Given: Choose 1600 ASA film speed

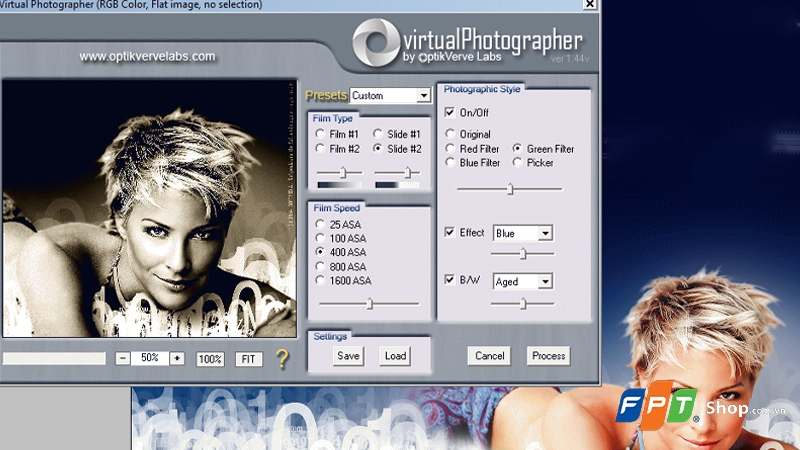Looking at the screenshot, I should 320,280.
